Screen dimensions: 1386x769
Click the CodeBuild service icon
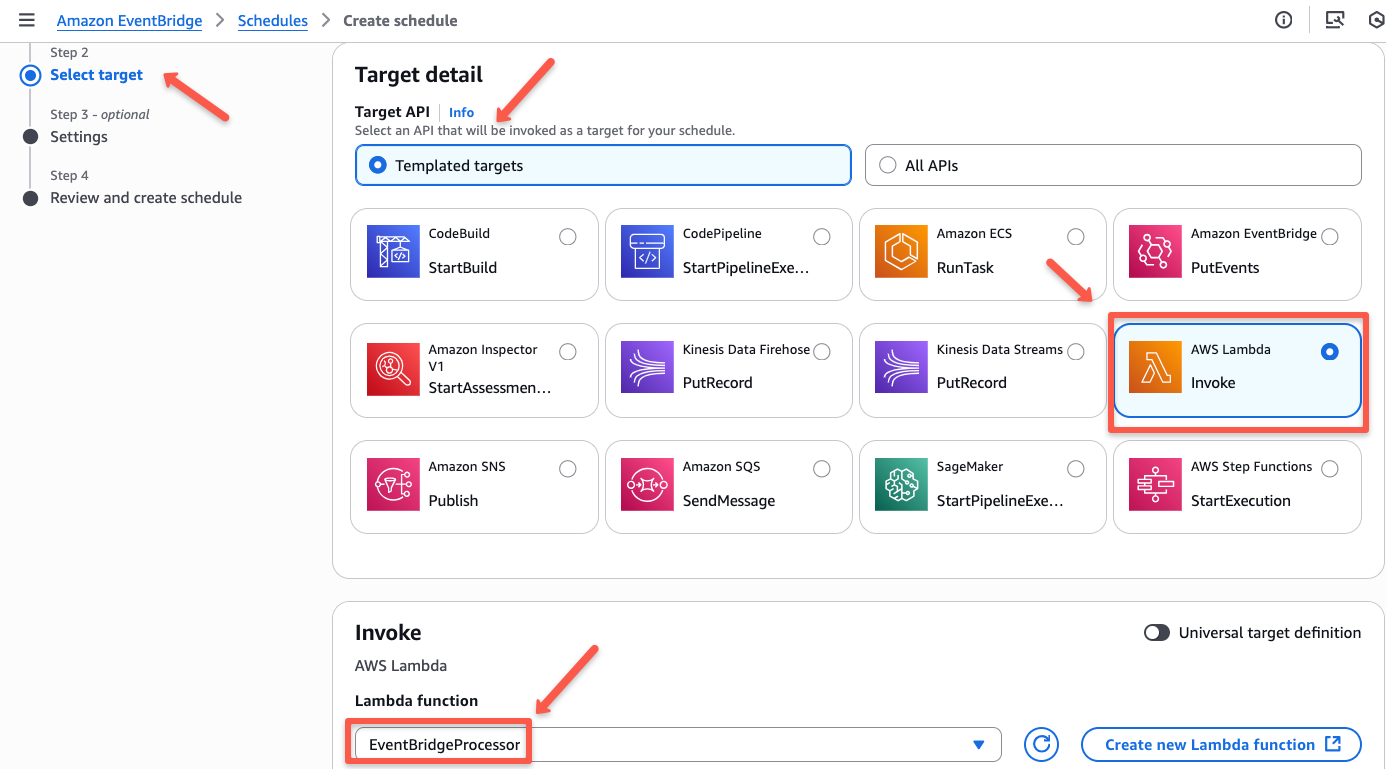[393, 251]
